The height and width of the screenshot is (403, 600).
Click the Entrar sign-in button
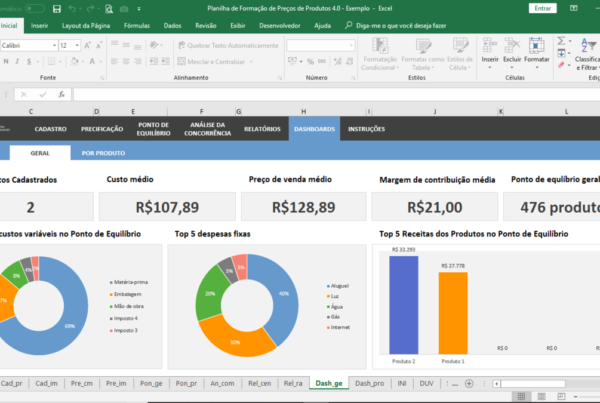pos(543,8)
